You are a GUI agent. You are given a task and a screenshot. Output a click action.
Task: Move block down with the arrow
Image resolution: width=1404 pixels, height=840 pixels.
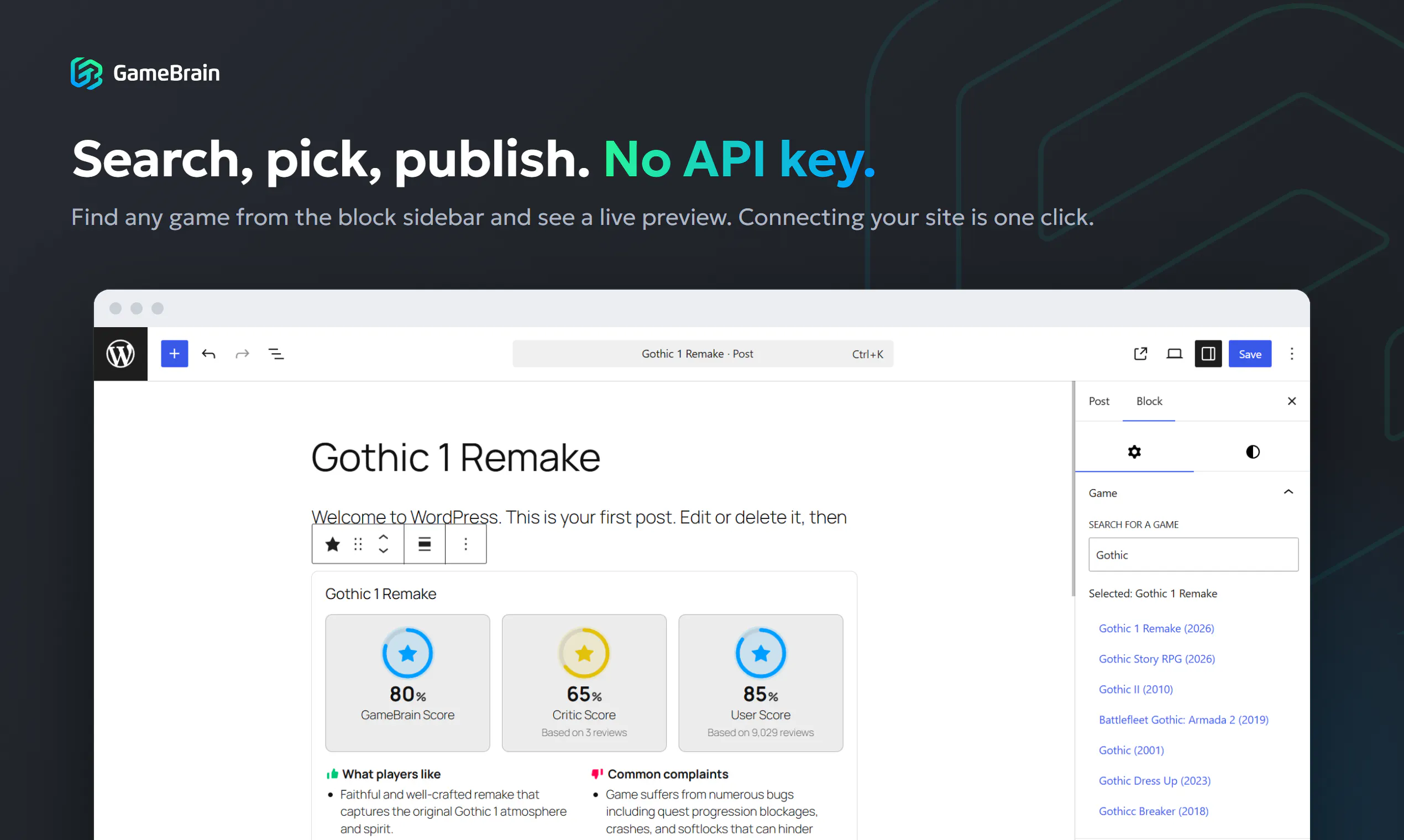[x=383, y=552]
